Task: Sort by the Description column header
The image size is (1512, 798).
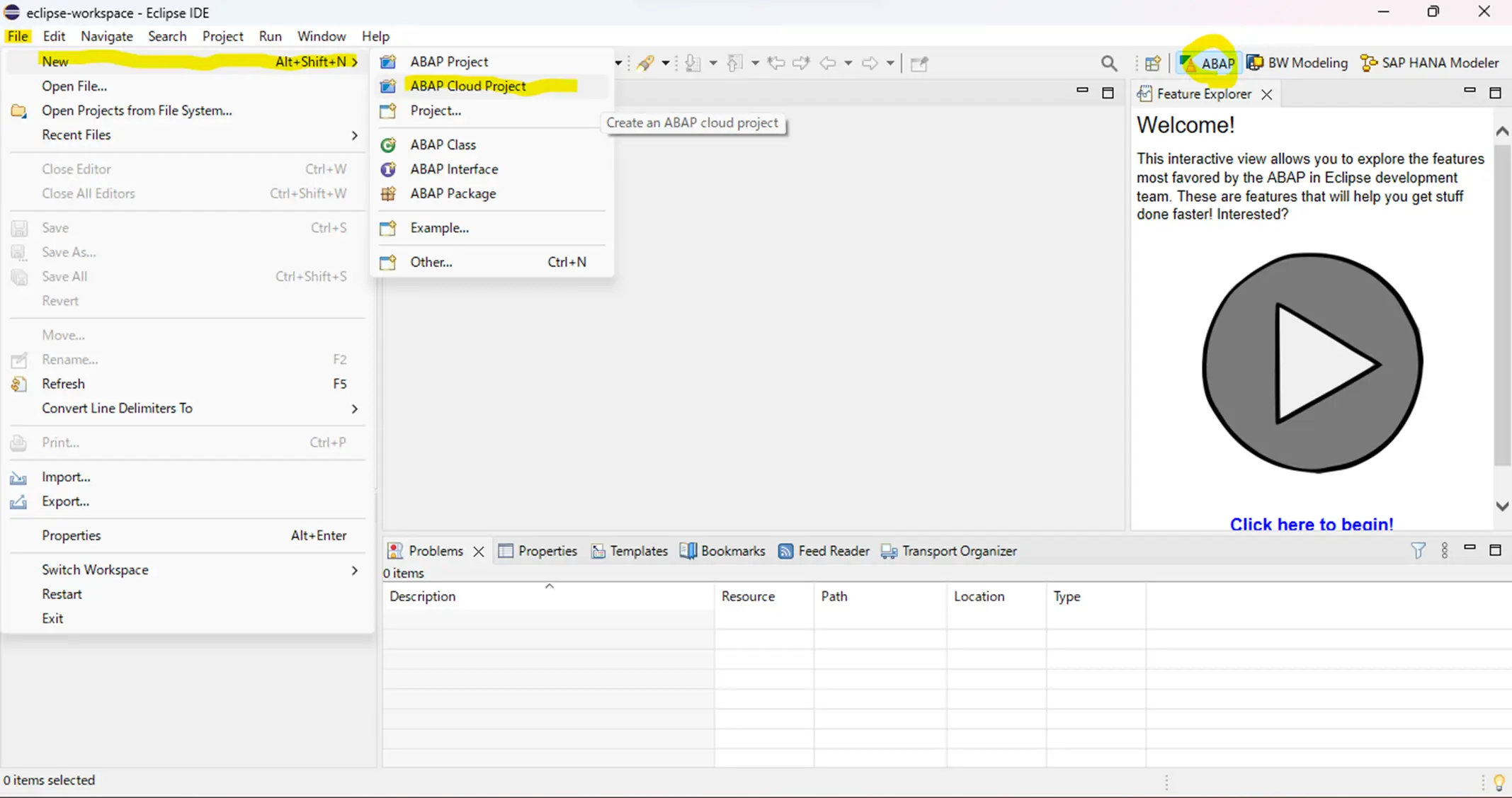Action: pyautogui.click(x=549, y=596)
